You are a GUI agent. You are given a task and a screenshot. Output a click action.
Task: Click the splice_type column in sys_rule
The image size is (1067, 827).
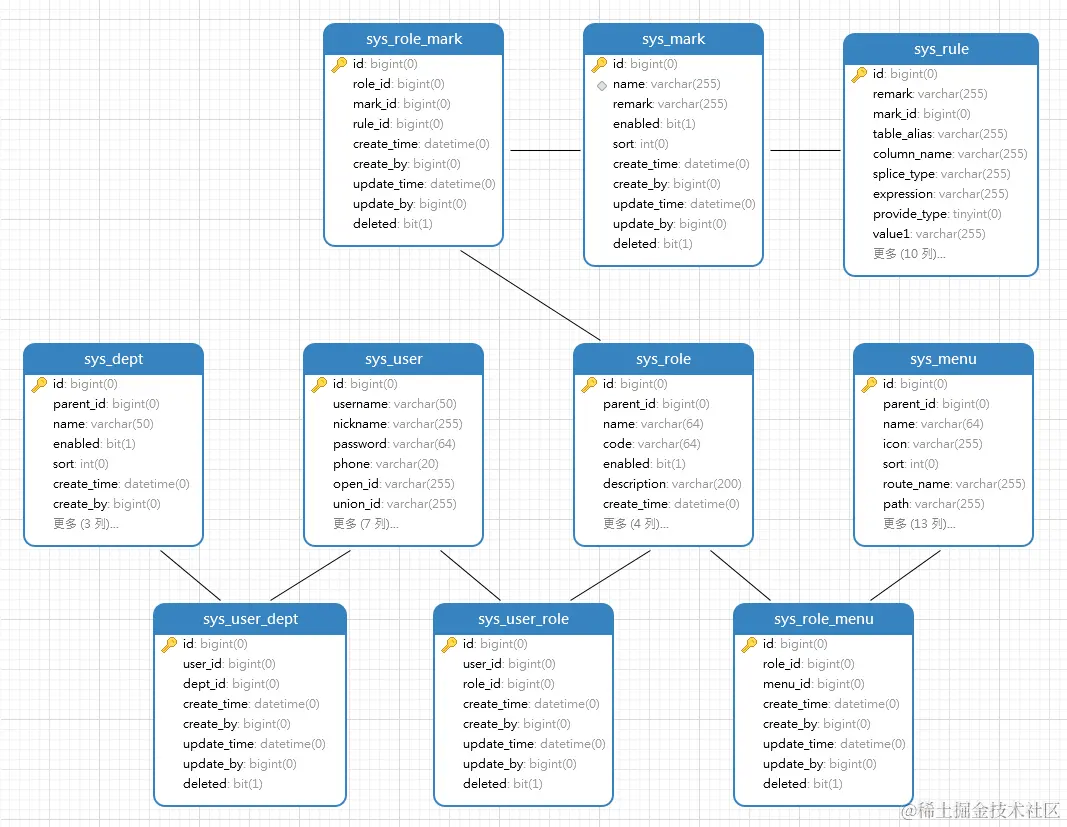[x=941, y=174]
